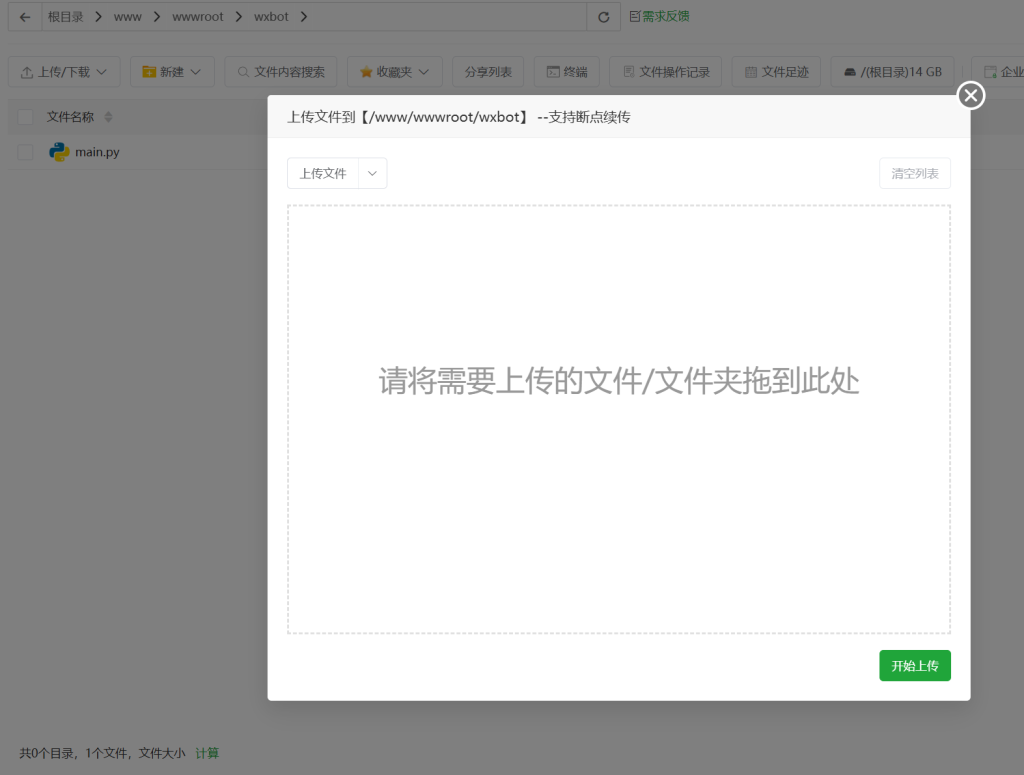The width and height of the screenshot is (1024, 775).
Task: Open the 分享列表 share list
Action: pos(488,71)
